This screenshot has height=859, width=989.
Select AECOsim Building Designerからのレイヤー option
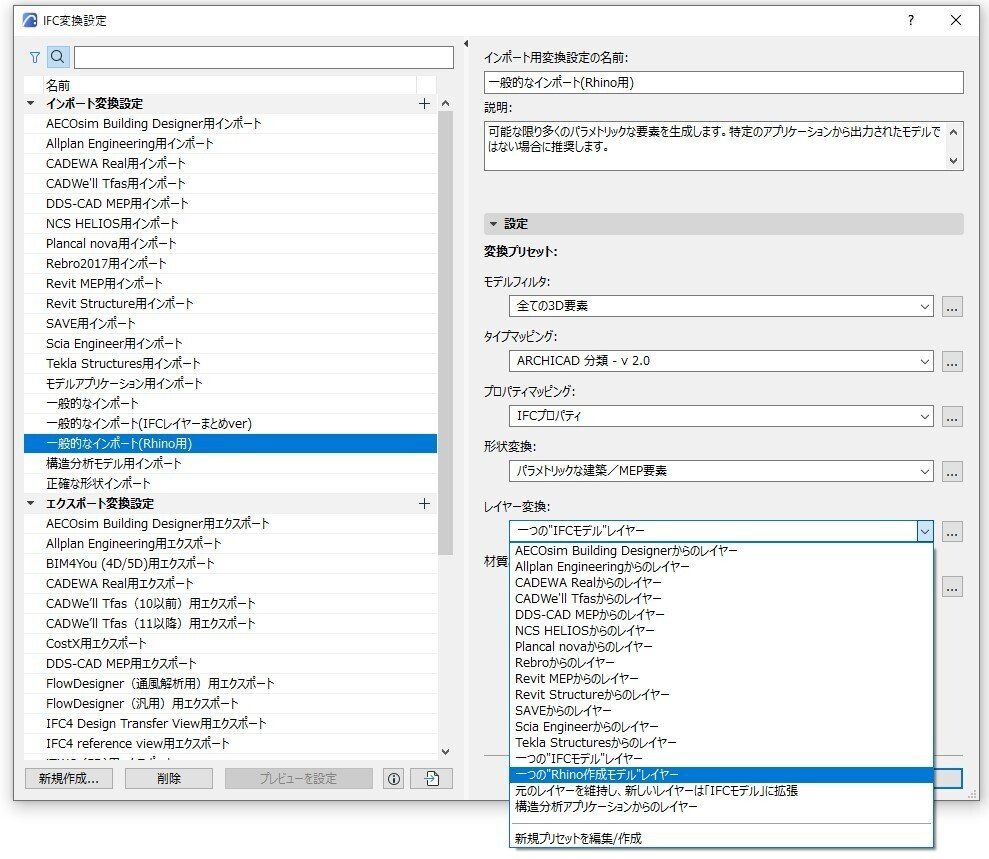click(721, 551)
